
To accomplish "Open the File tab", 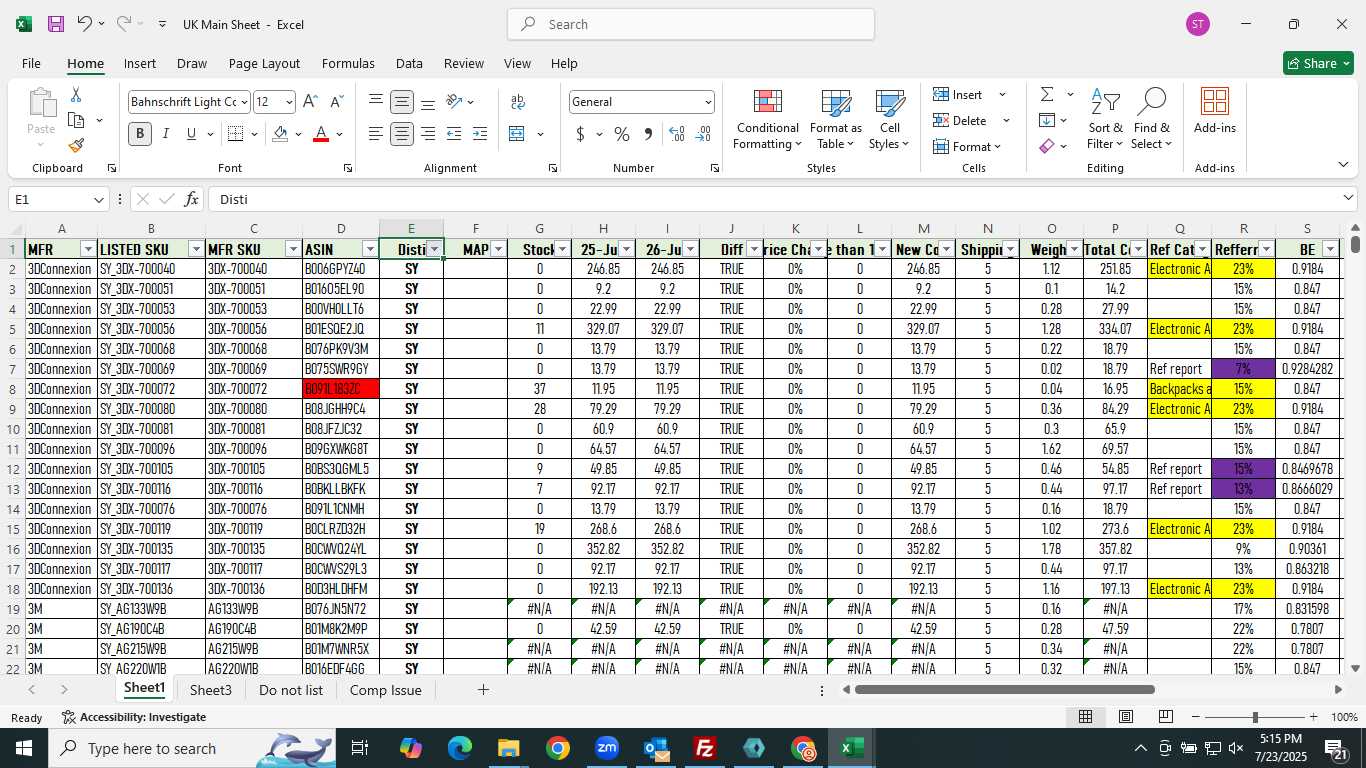I will 32,63.
